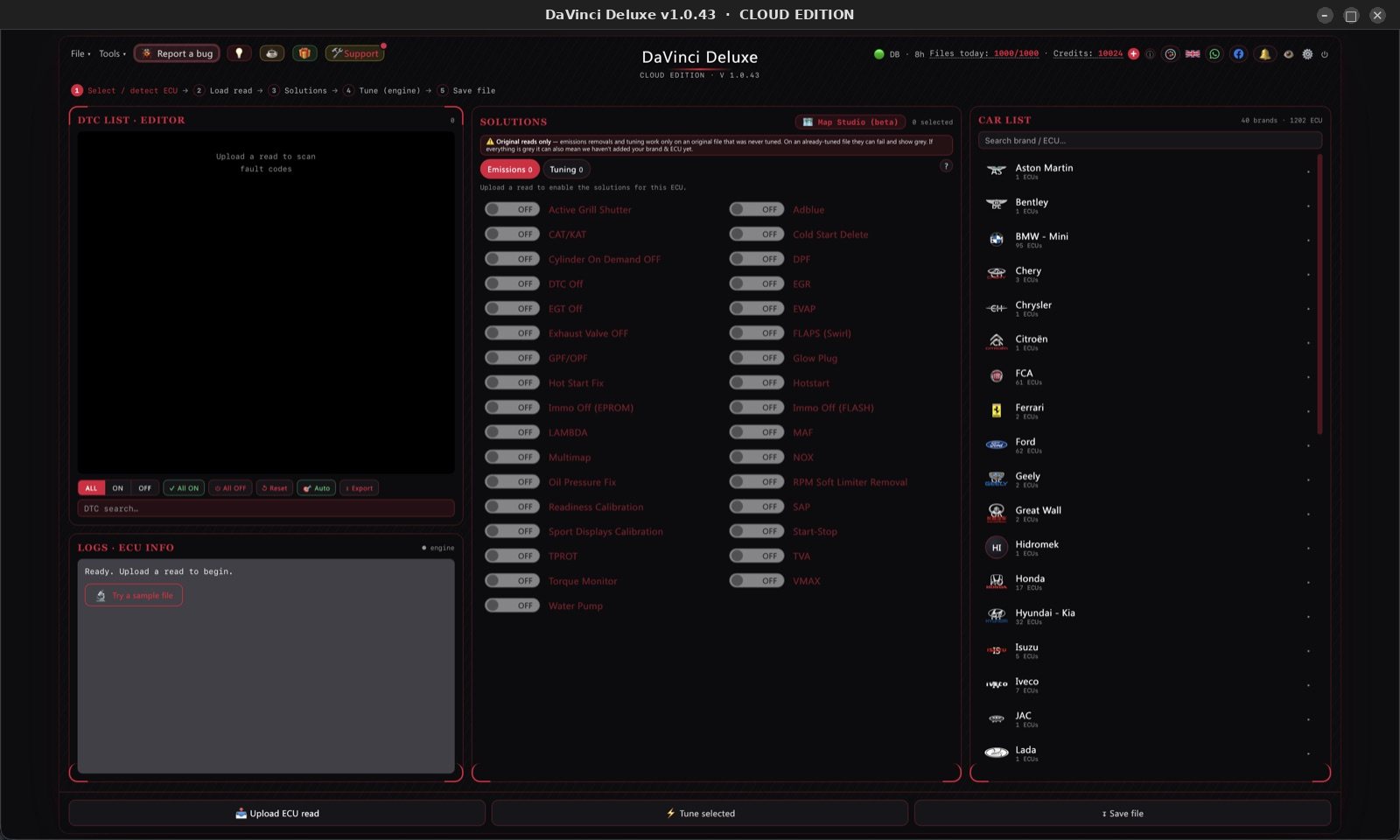The image size is (1400, 840).
Task: Click Tune selected button
Action: click(700, 813)
